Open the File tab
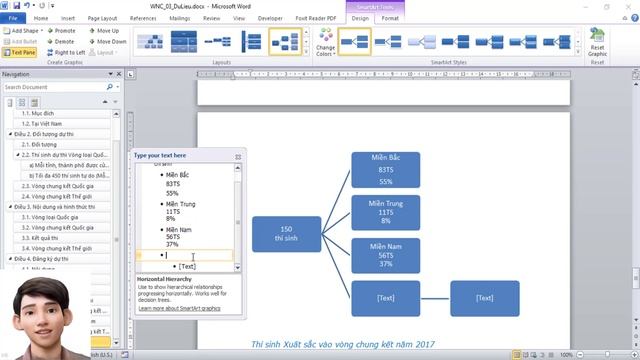The height and width of the screenshot is (360, 640). pos(13,18)
